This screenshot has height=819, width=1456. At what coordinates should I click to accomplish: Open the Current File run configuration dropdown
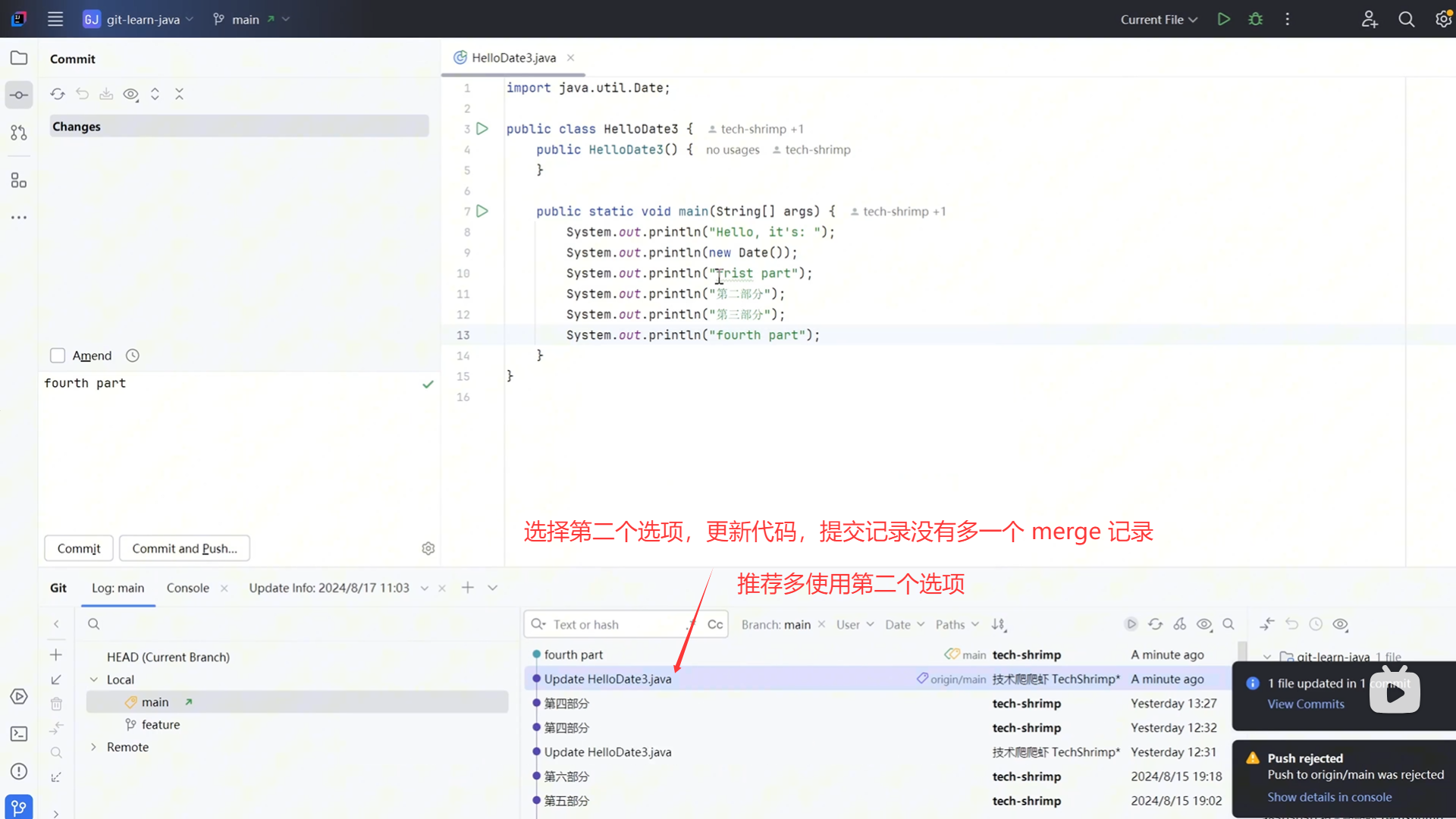[1158, 20]
